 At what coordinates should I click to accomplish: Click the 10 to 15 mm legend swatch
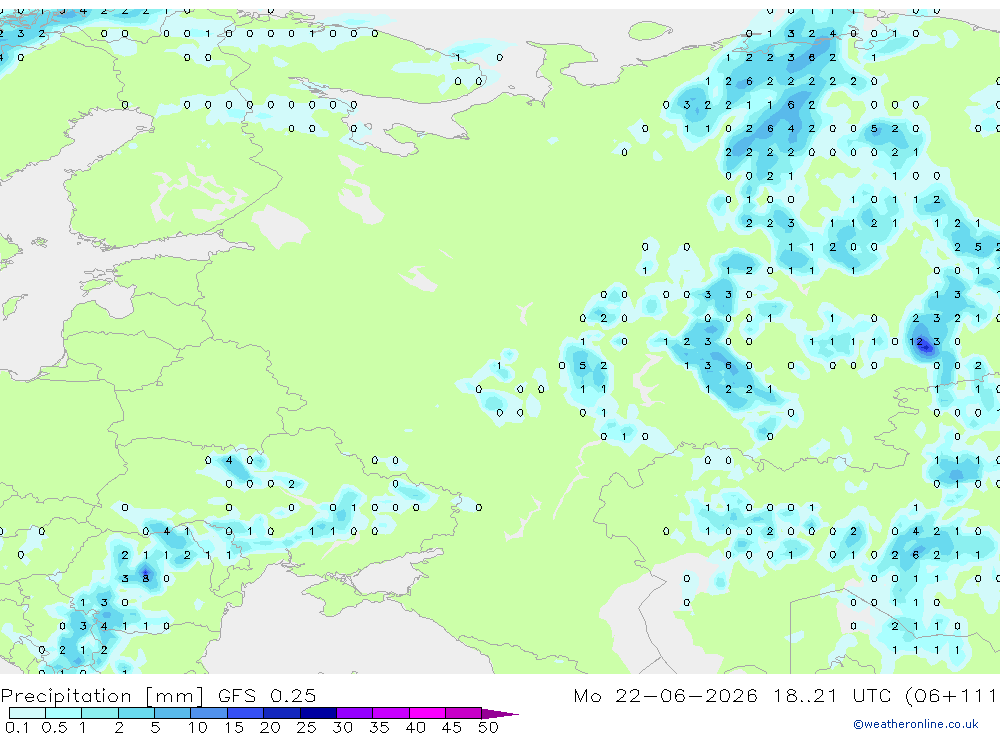[x=209, y=713]
